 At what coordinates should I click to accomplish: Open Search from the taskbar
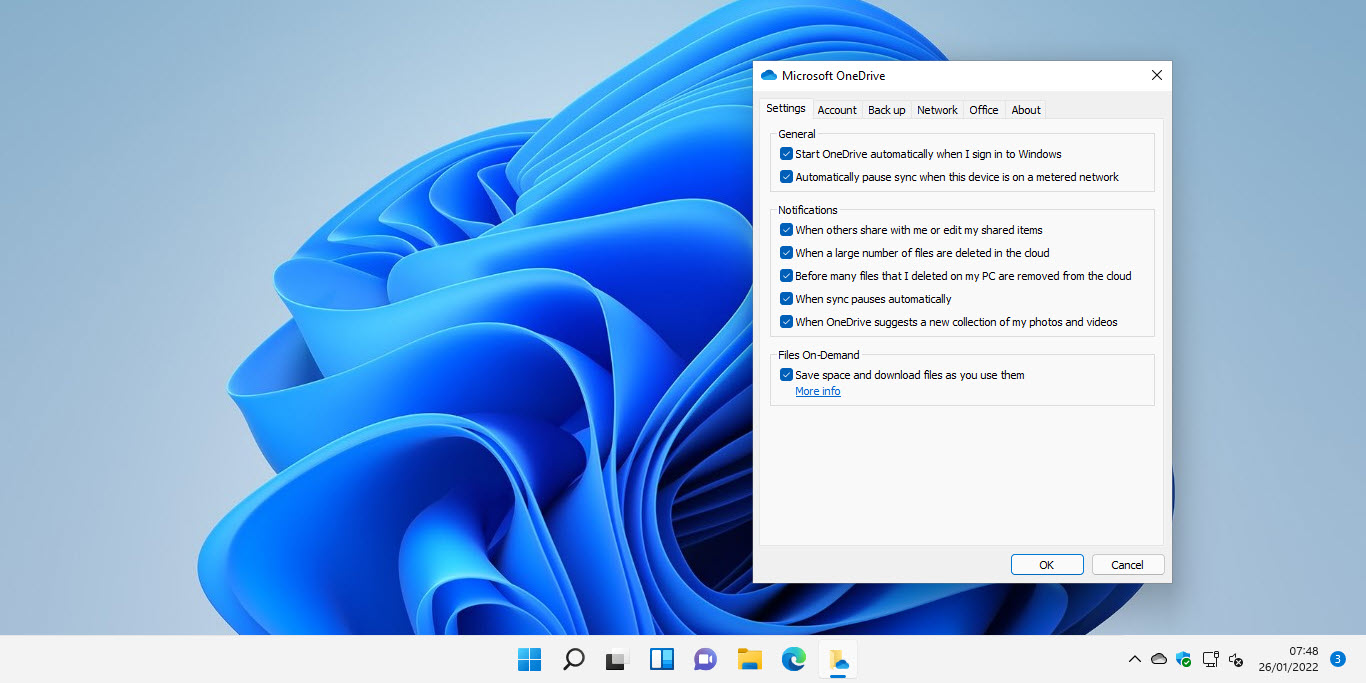tap(573, 659)
